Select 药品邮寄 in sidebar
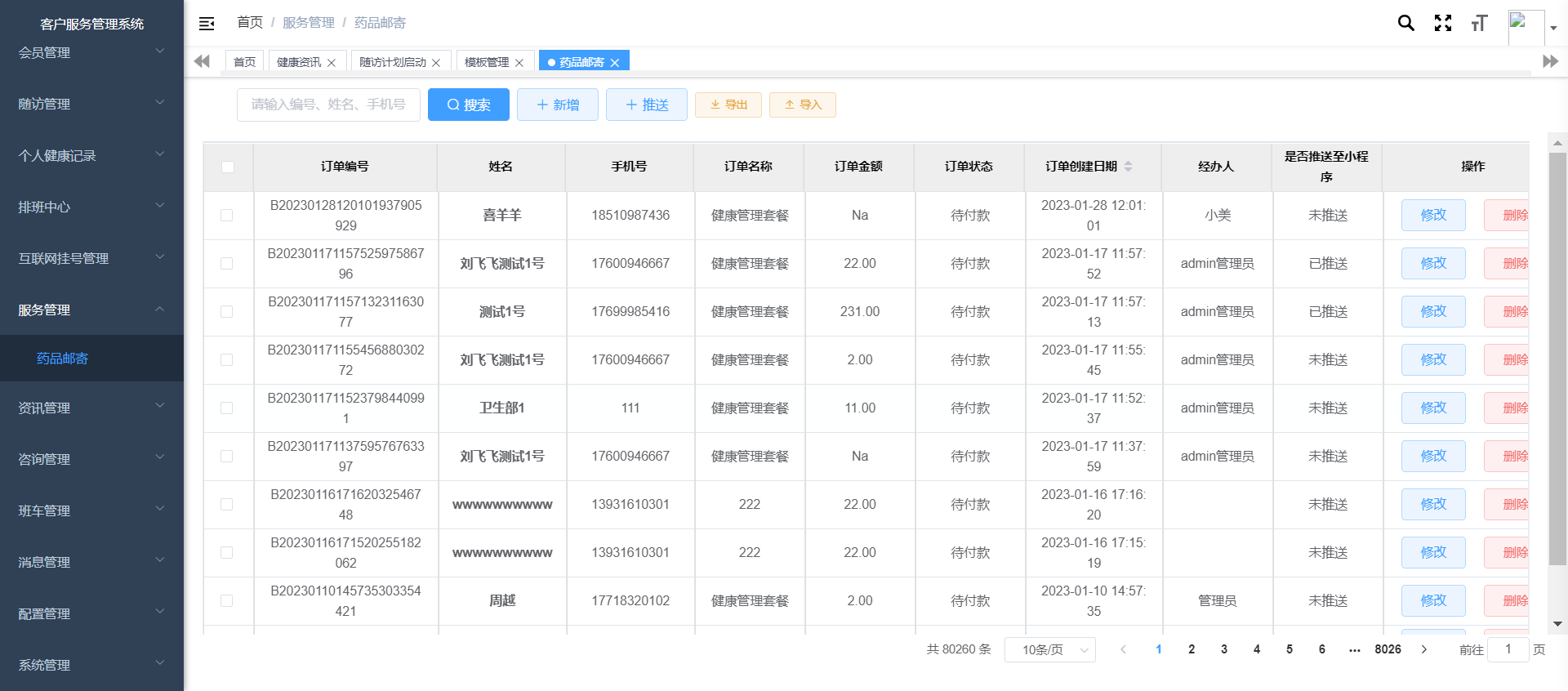This screenshot has height=691, width=1568. pyautogui.click(x=91, y=358)
